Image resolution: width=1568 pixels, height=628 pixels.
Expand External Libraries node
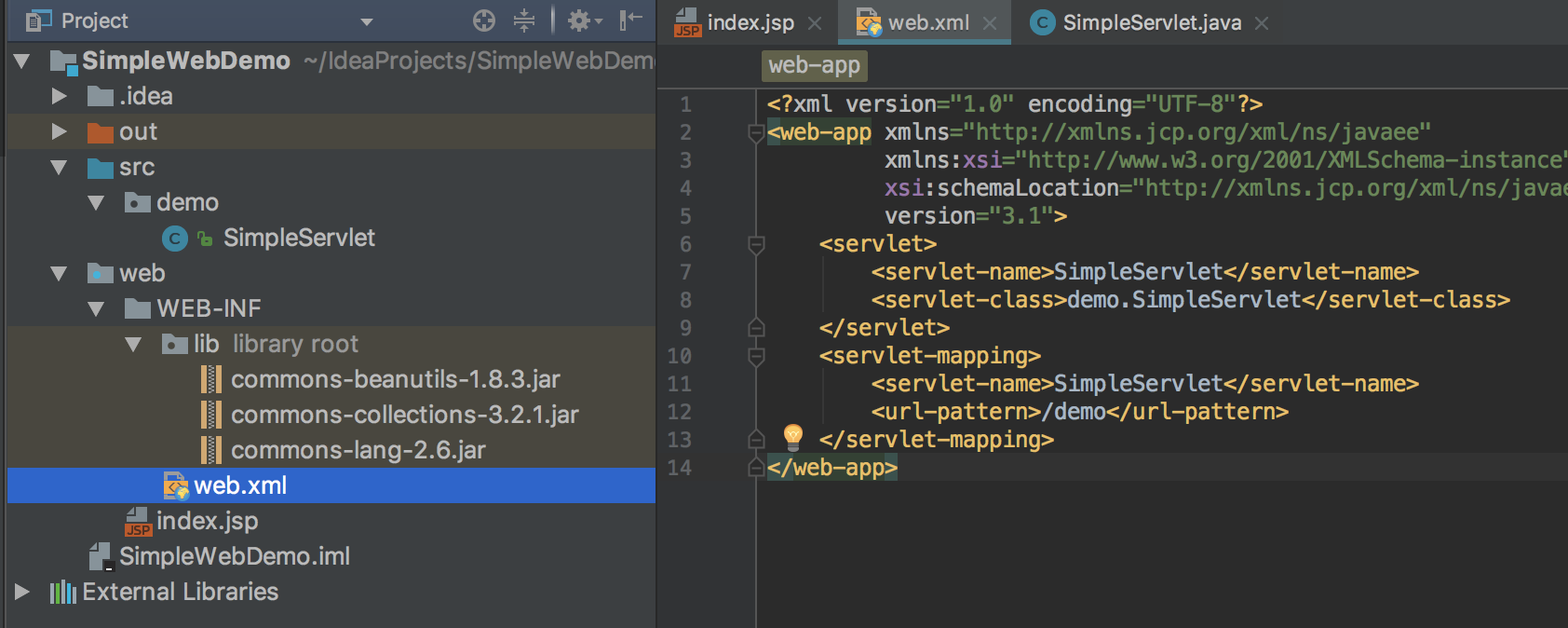coord(22,592)
